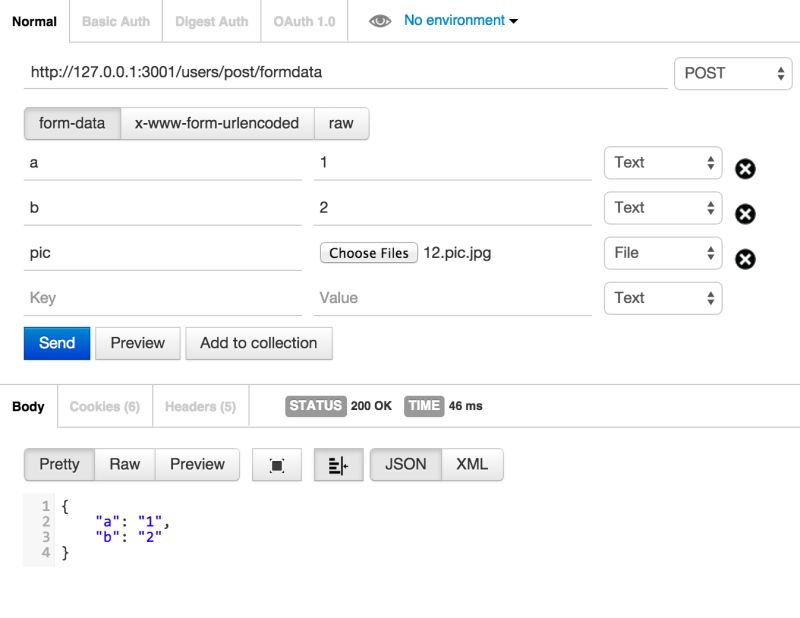
Task: Click the key field containing a
Action: (163, 163)
